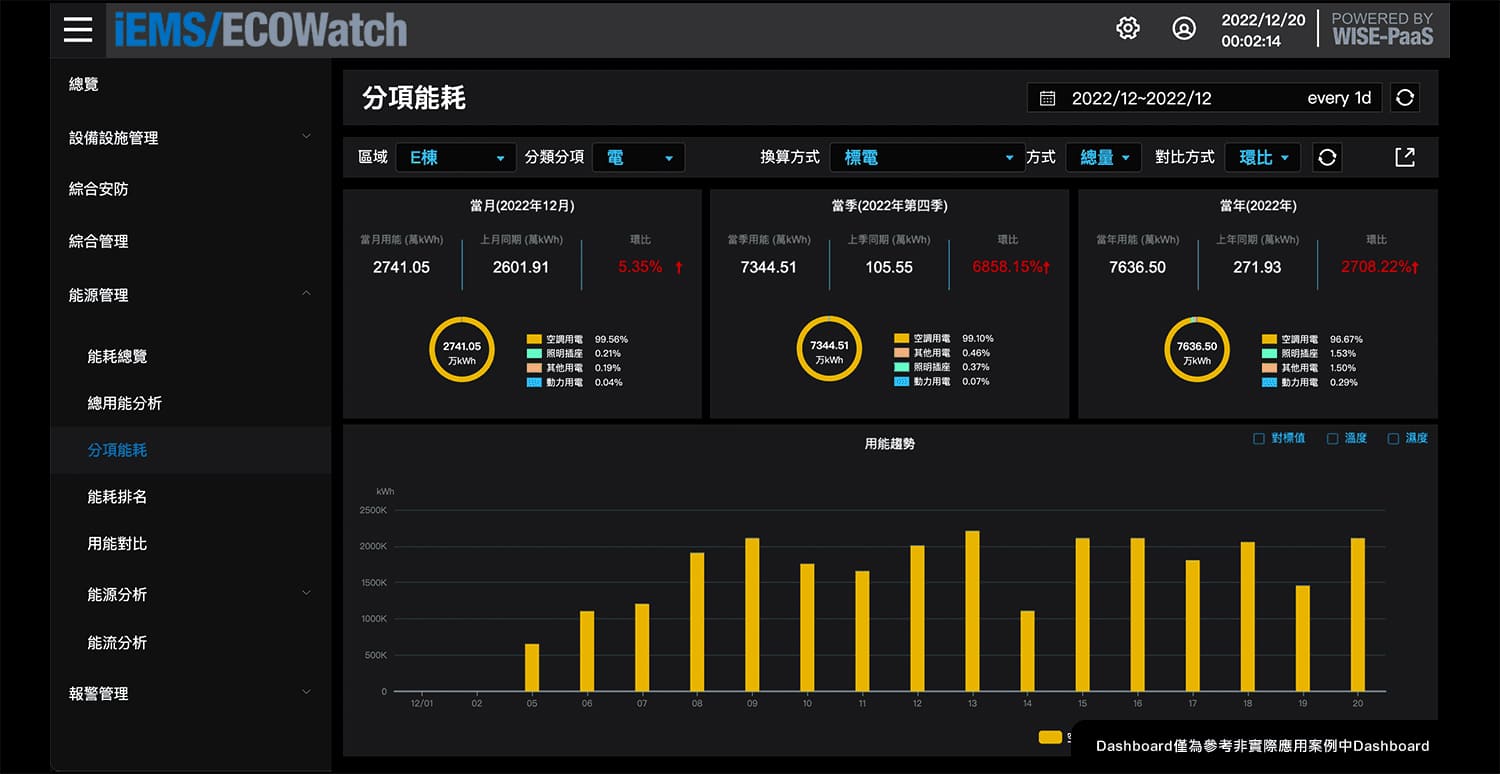Click the yearly 環比 value 2708.22%

1376,267
